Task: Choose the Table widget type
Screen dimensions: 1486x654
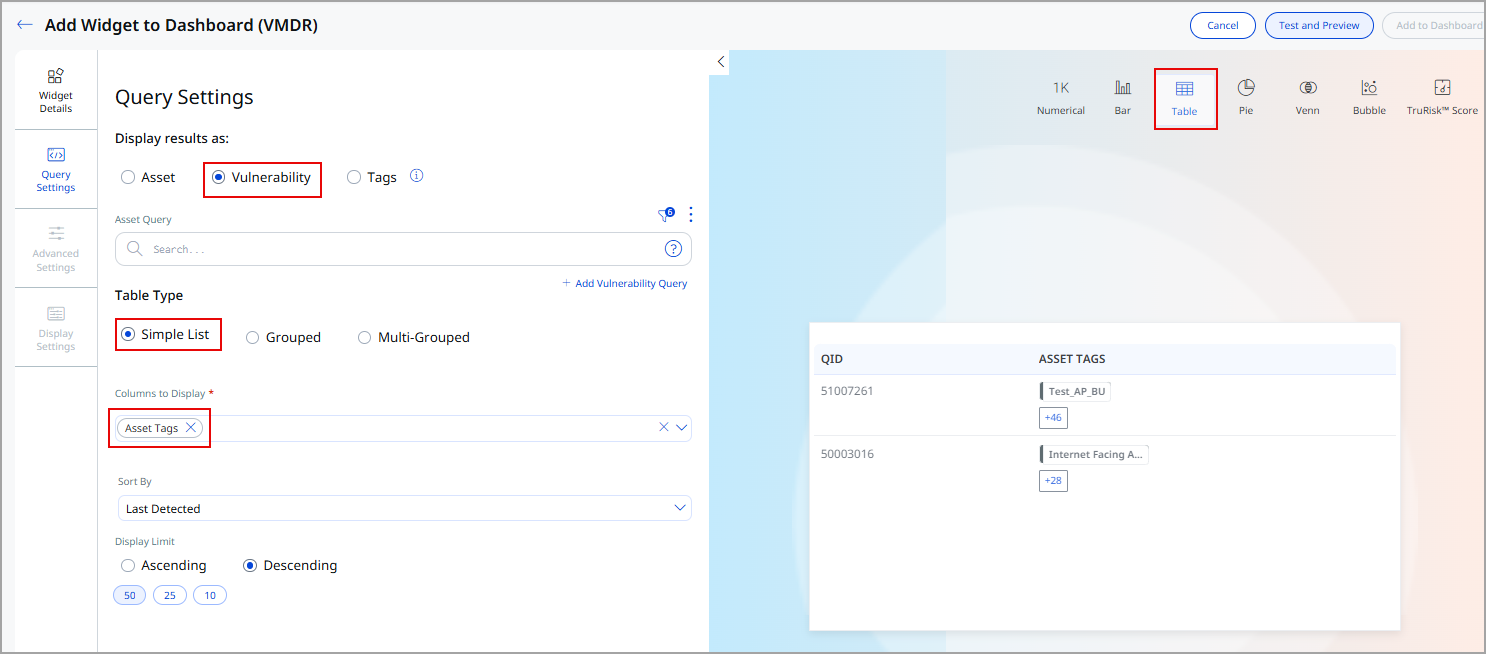Action: (x=1185, y=98)
